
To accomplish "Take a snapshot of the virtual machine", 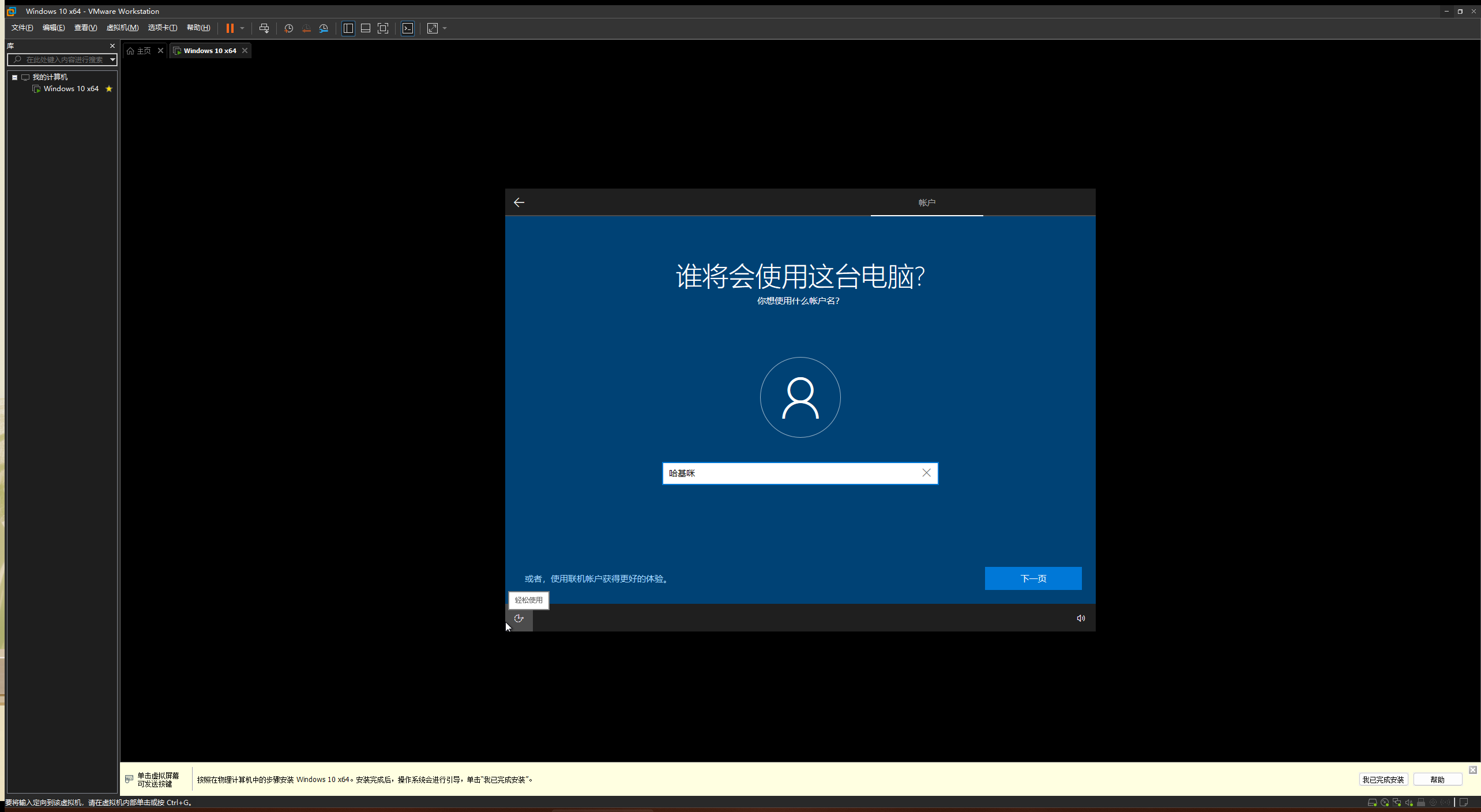I will click(x=288, y=28).
